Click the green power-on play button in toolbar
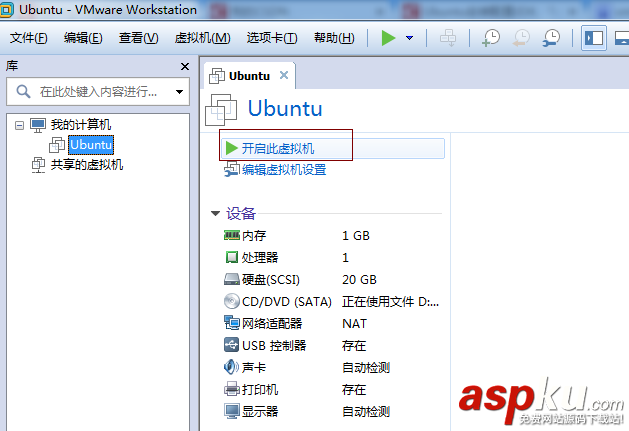This screenshot has width=629, height=431. point(388,38)
